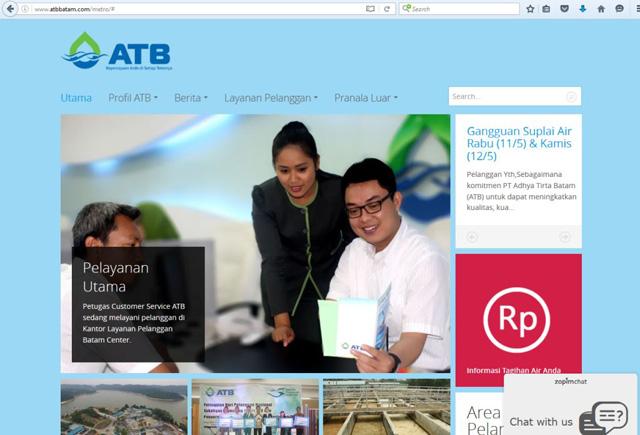Open the reservoir aerial photo thumbnail
Image resolution: width=640 pixels, height=435 pixels.
pyautogui.click(x=124, y=407)
